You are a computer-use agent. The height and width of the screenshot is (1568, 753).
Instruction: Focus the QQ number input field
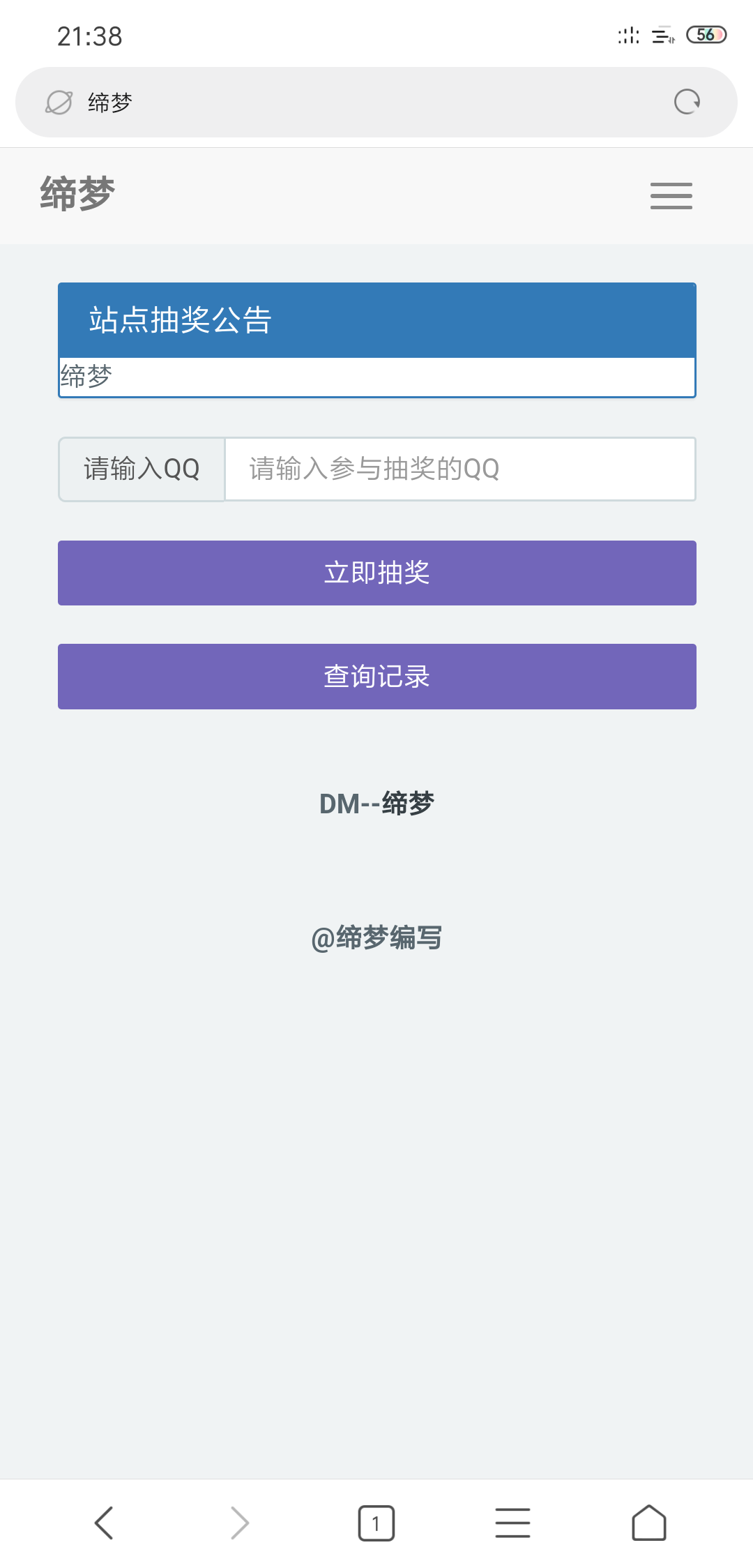tap(460, 469)
